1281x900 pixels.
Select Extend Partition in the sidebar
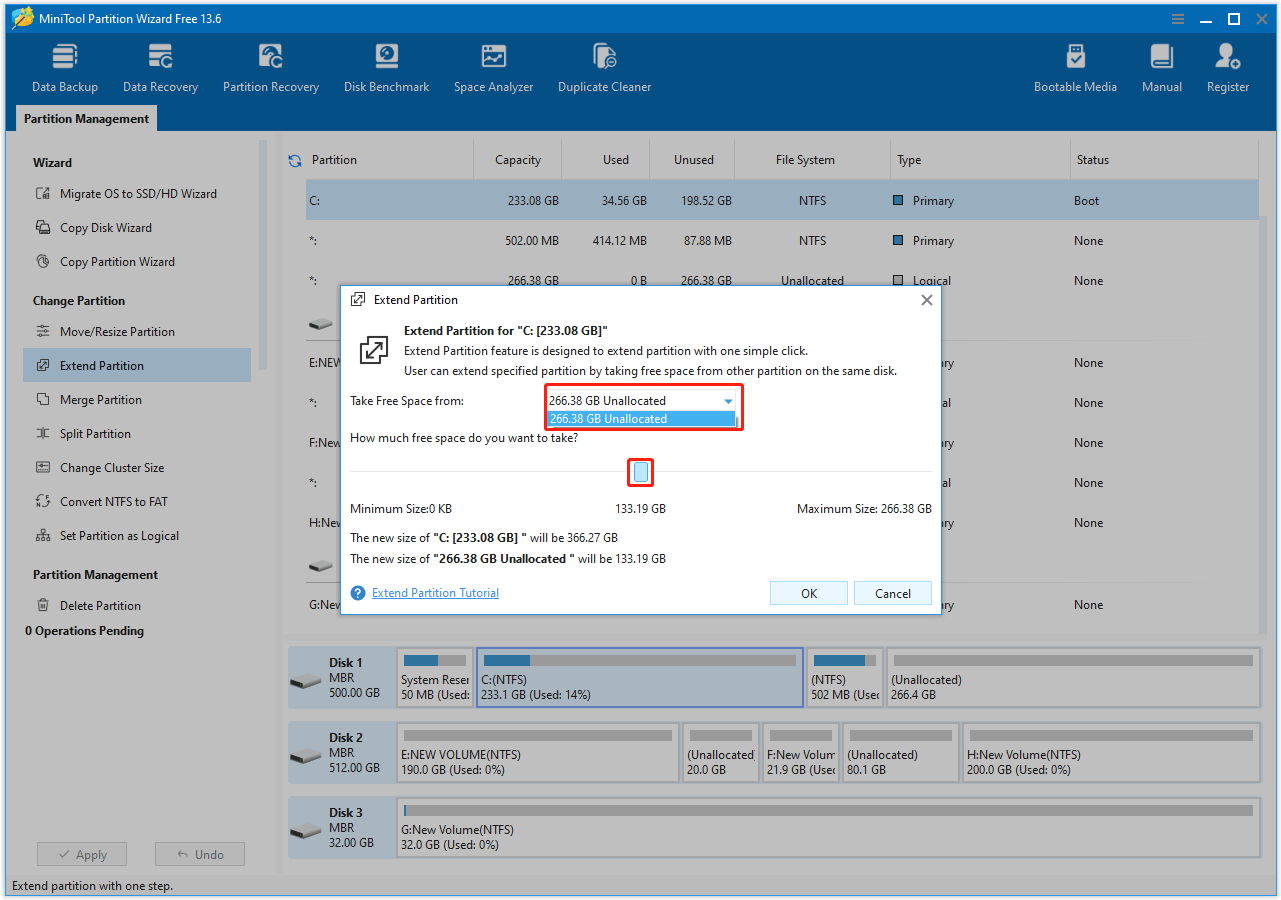click(137, 366)
